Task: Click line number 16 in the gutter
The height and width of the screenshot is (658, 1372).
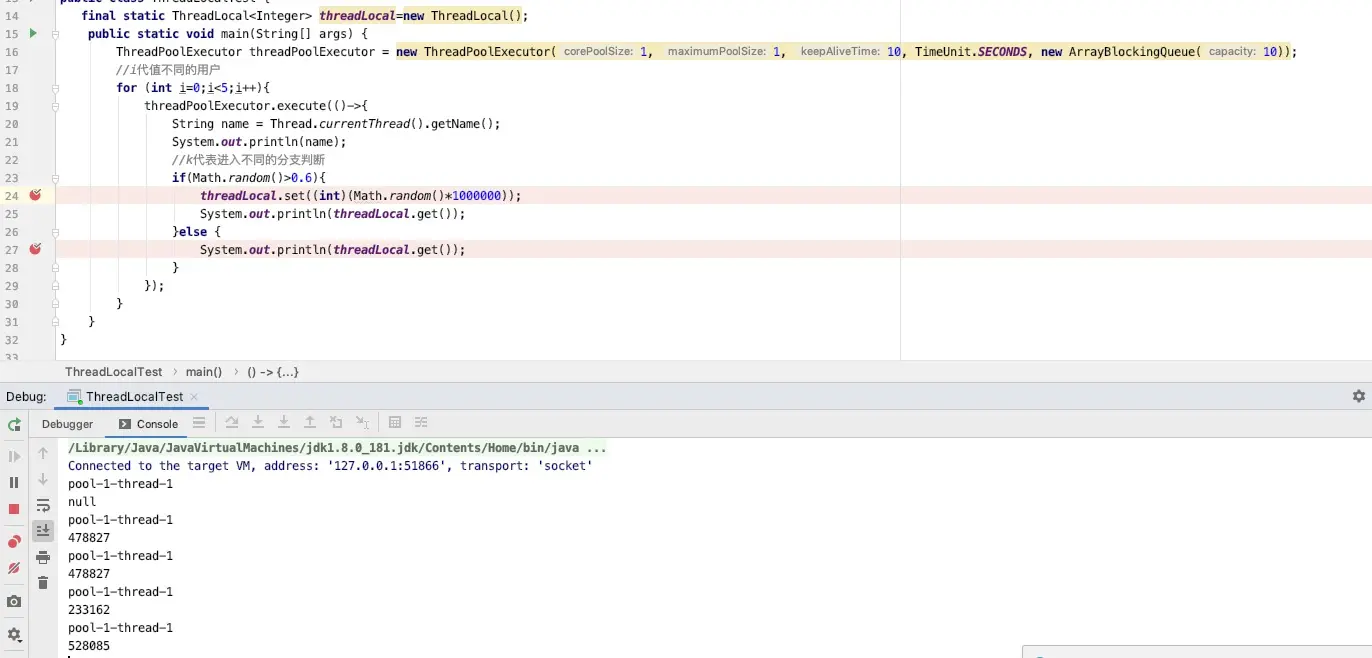Action: 12,52
